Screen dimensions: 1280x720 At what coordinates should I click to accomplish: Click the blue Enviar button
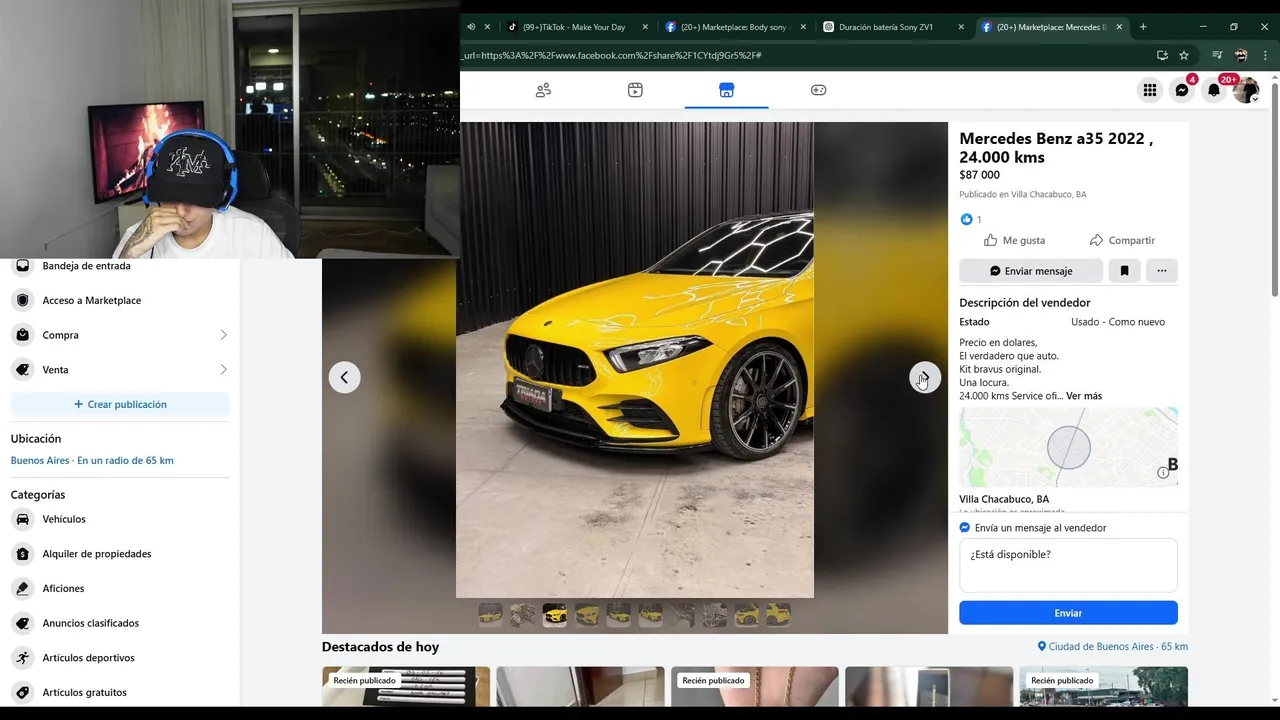(x=1068, y=613)
